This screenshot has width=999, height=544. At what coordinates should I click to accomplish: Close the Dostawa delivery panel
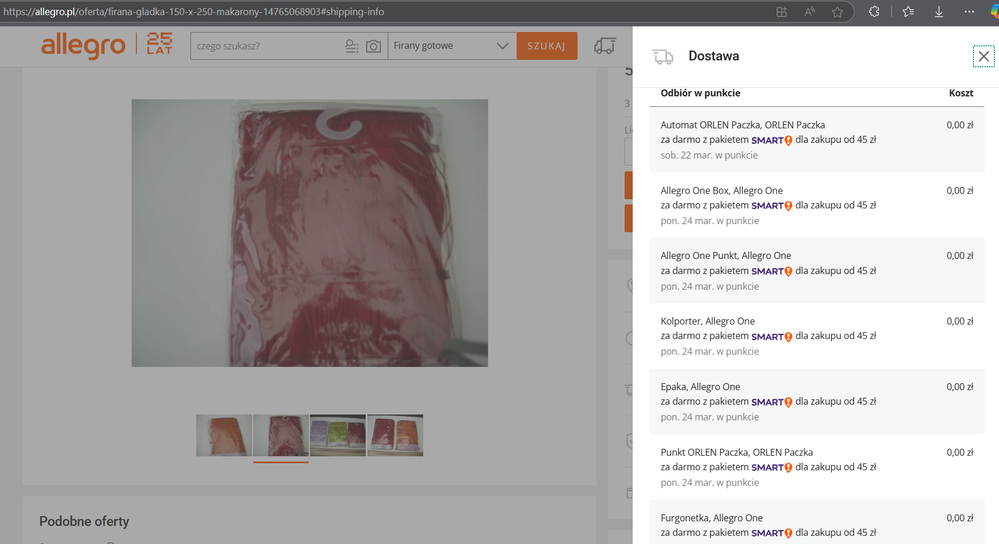983,57
